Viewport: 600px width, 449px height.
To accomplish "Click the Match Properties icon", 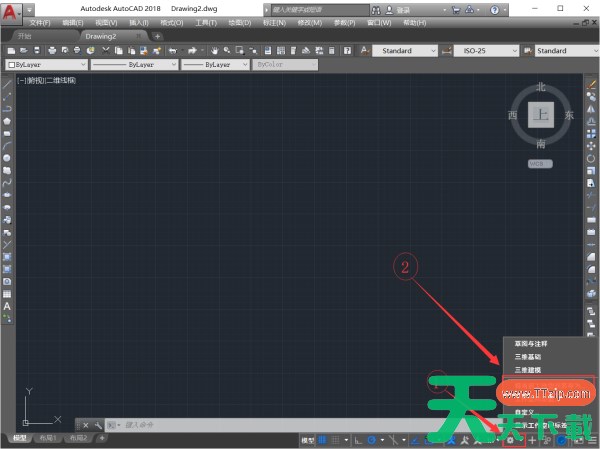I will click(157, 51).
